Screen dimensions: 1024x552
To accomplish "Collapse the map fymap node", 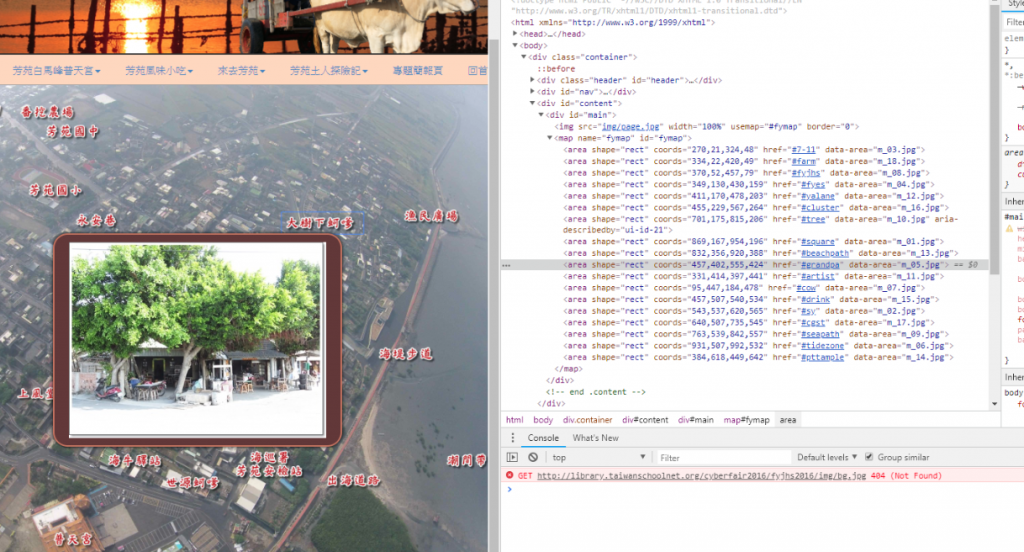I will (549, 138).
